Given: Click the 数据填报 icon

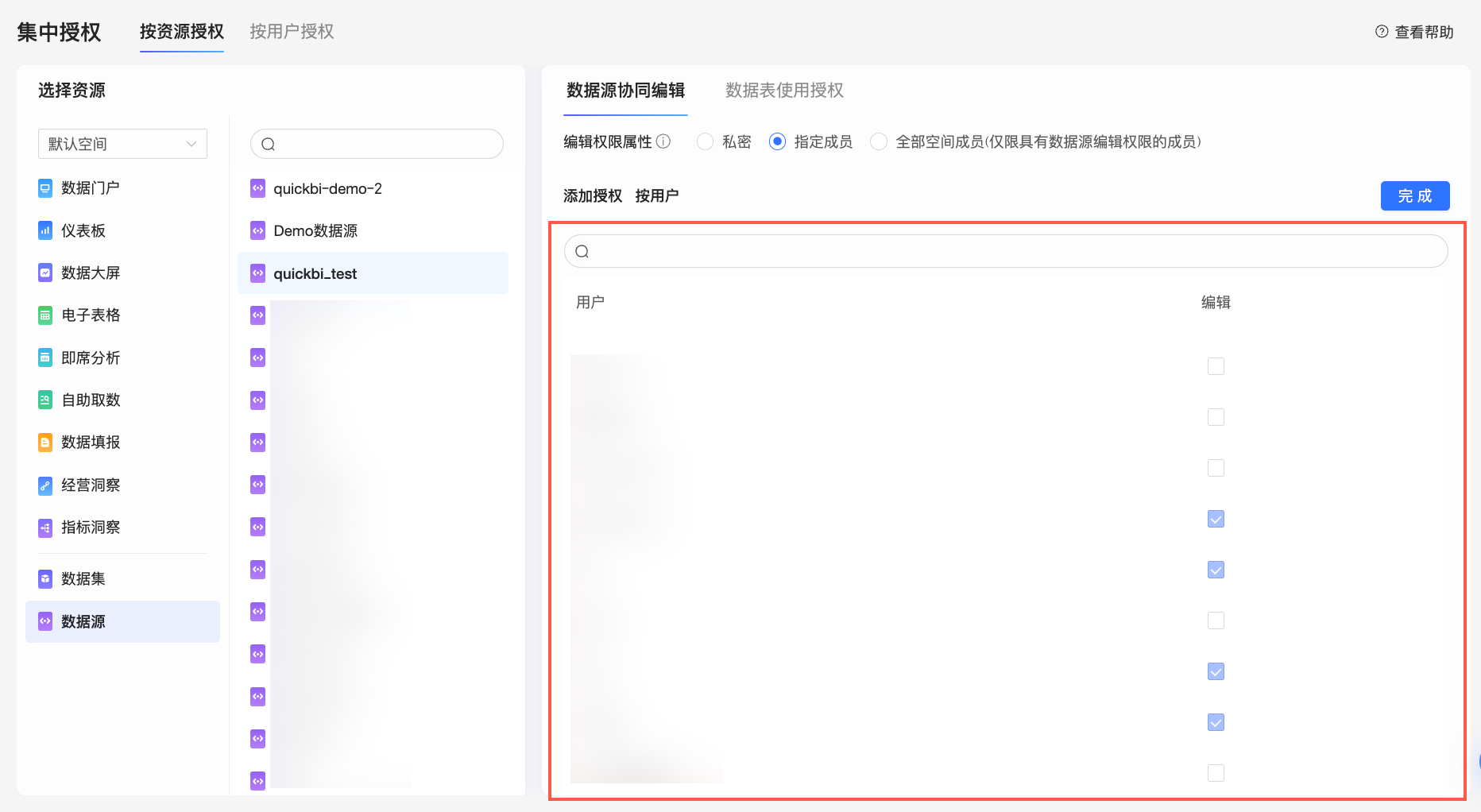Looking at the screenshot, I should [45, 443].
